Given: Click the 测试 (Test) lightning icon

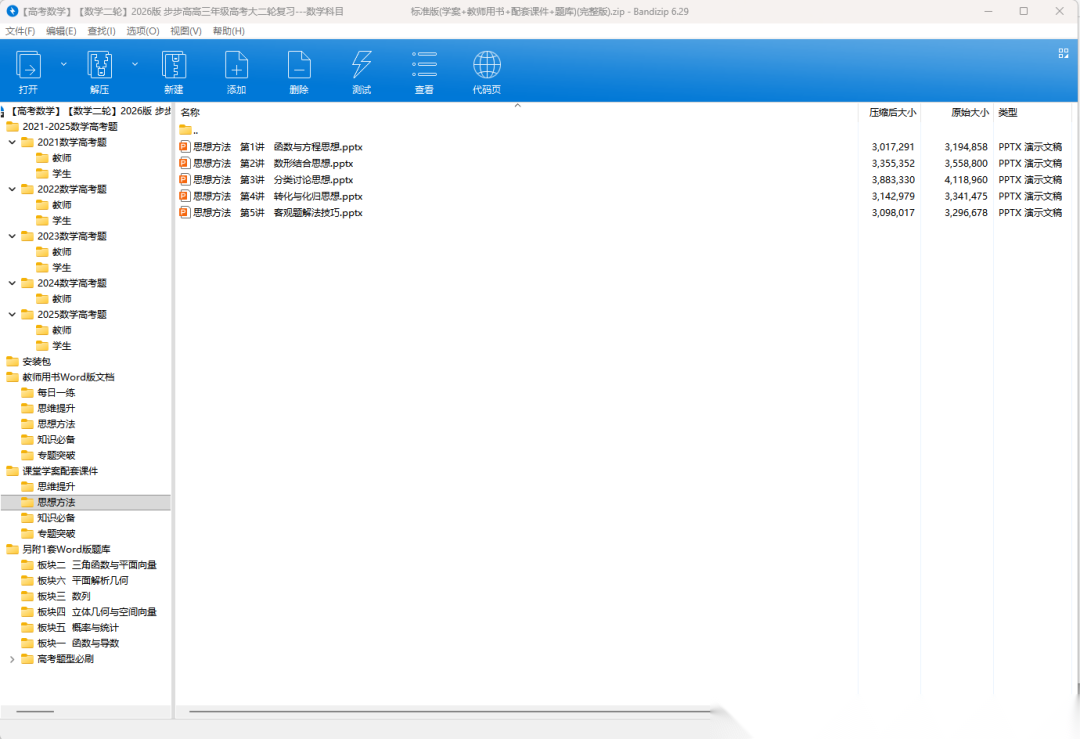Looking at the screenshot, I should pyautogui.click(x=361, y=67).
